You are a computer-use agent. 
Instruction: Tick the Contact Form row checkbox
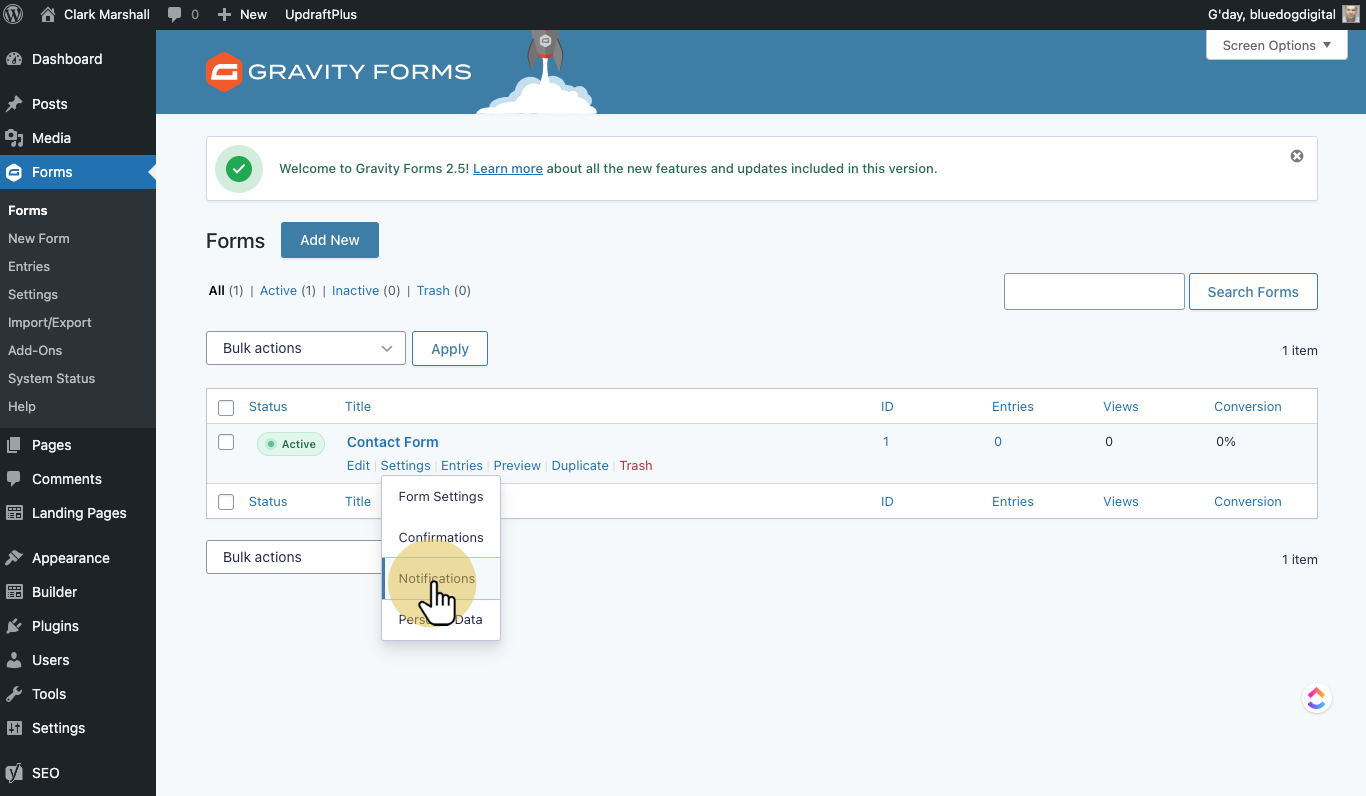(226, 442)
